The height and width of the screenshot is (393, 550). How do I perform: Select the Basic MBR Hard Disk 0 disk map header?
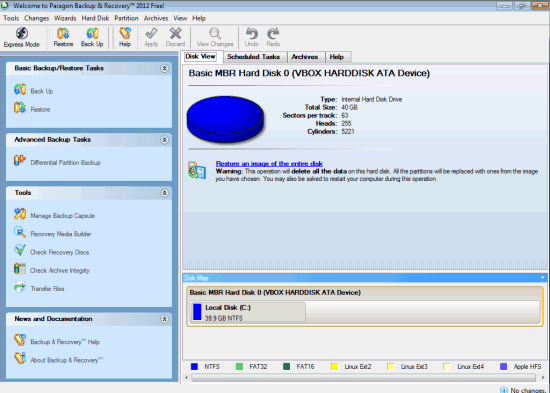tap(275, 292)
